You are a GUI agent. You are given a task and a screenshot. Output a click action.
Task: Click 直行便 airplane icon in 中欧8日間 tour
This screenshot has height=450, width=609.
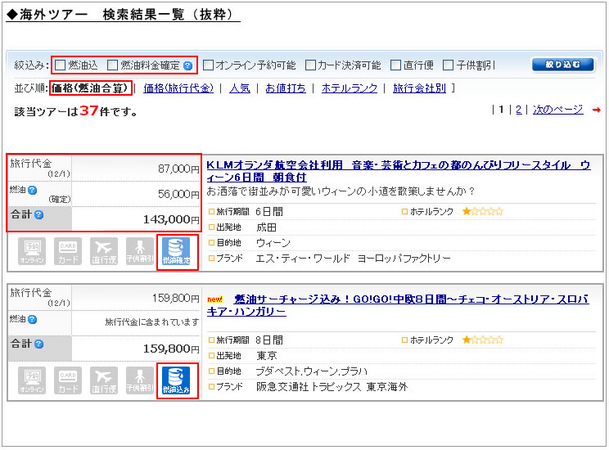pyautogui.click(x=104, y=381)
